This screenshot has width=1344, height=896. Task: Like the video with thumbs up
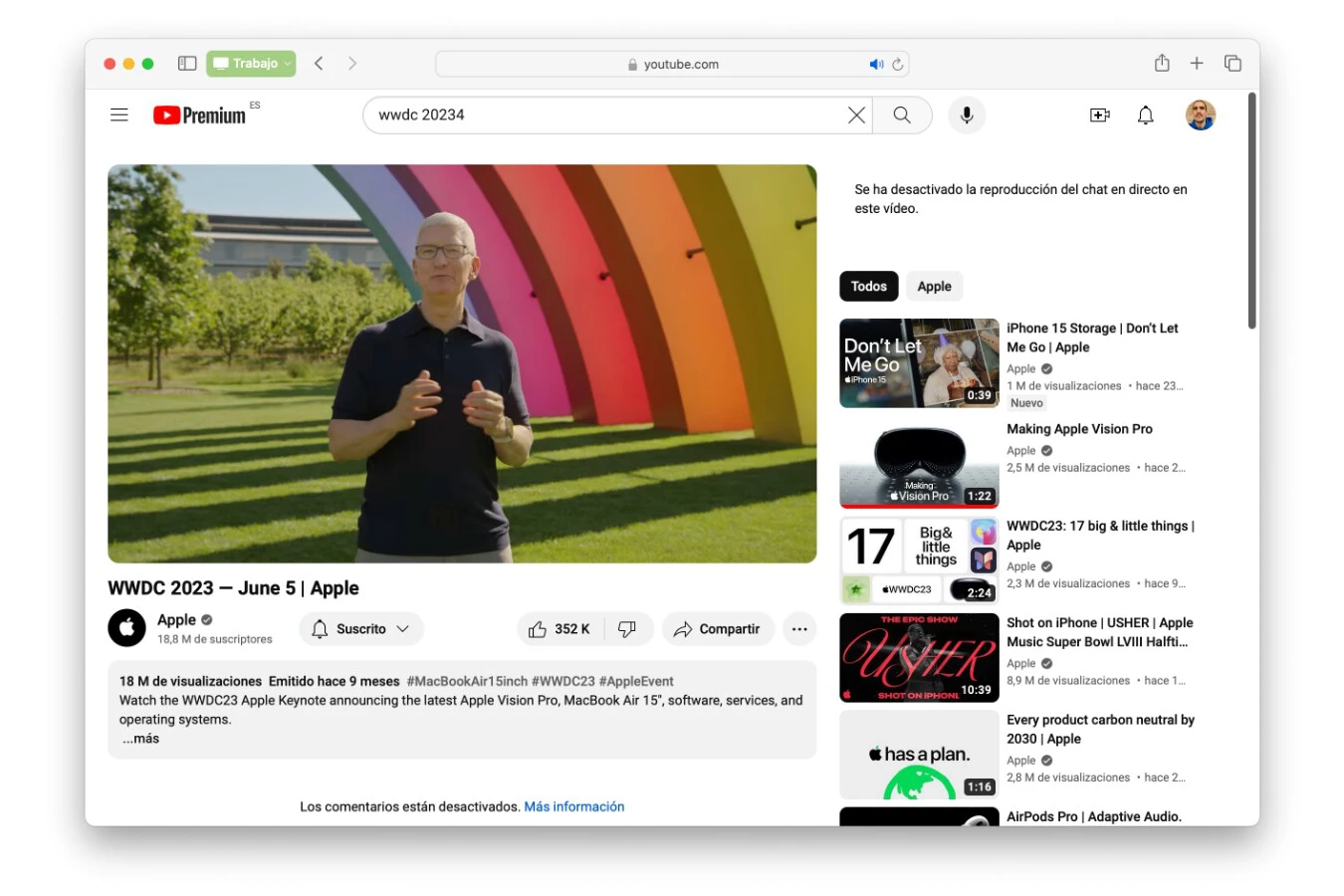click(x=560, y=629)
